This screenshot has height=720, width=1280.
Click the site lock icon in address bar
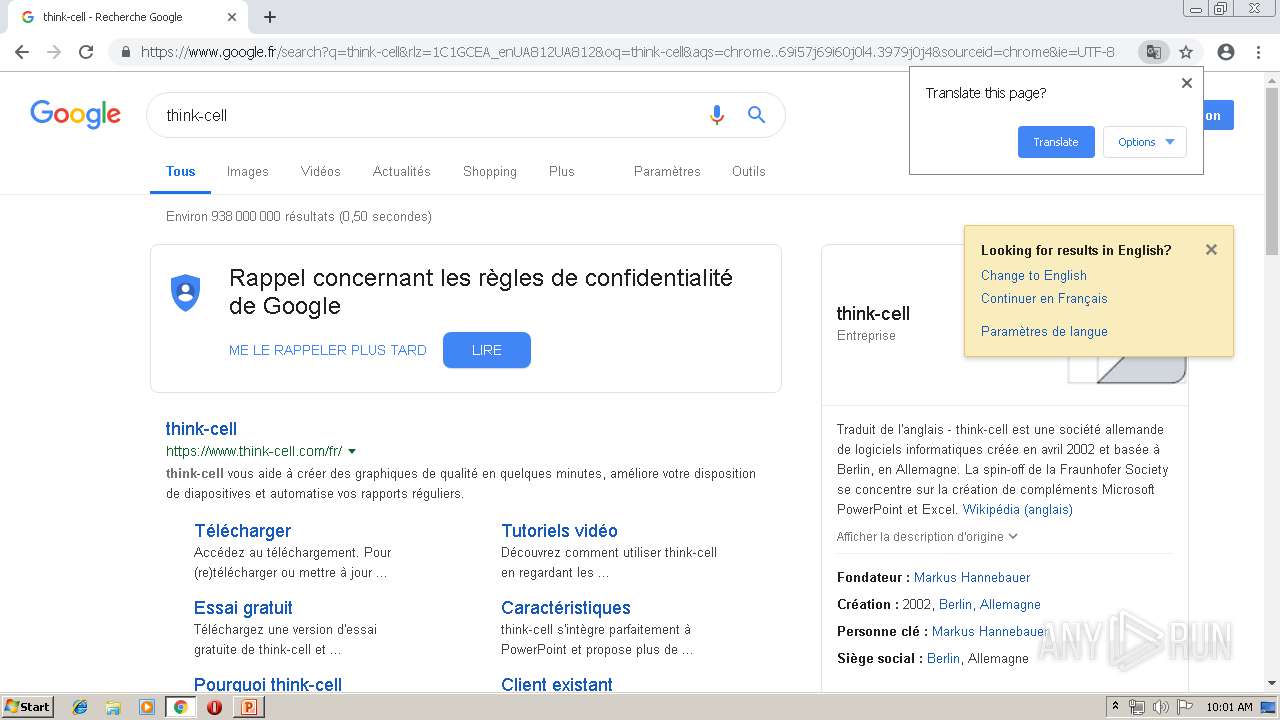[125, 52]
